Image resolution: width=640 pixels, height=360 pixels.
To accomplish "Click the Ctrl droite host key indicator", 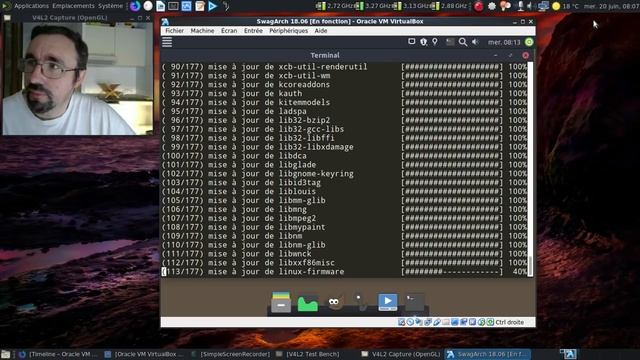I will (509, 322).
